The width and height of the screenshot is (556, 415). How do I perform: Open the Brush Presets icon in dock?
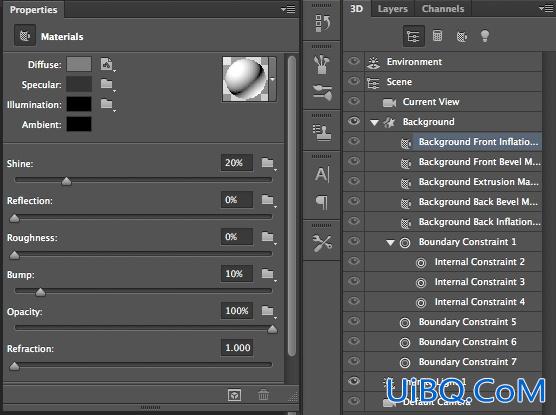click(322, 92)
